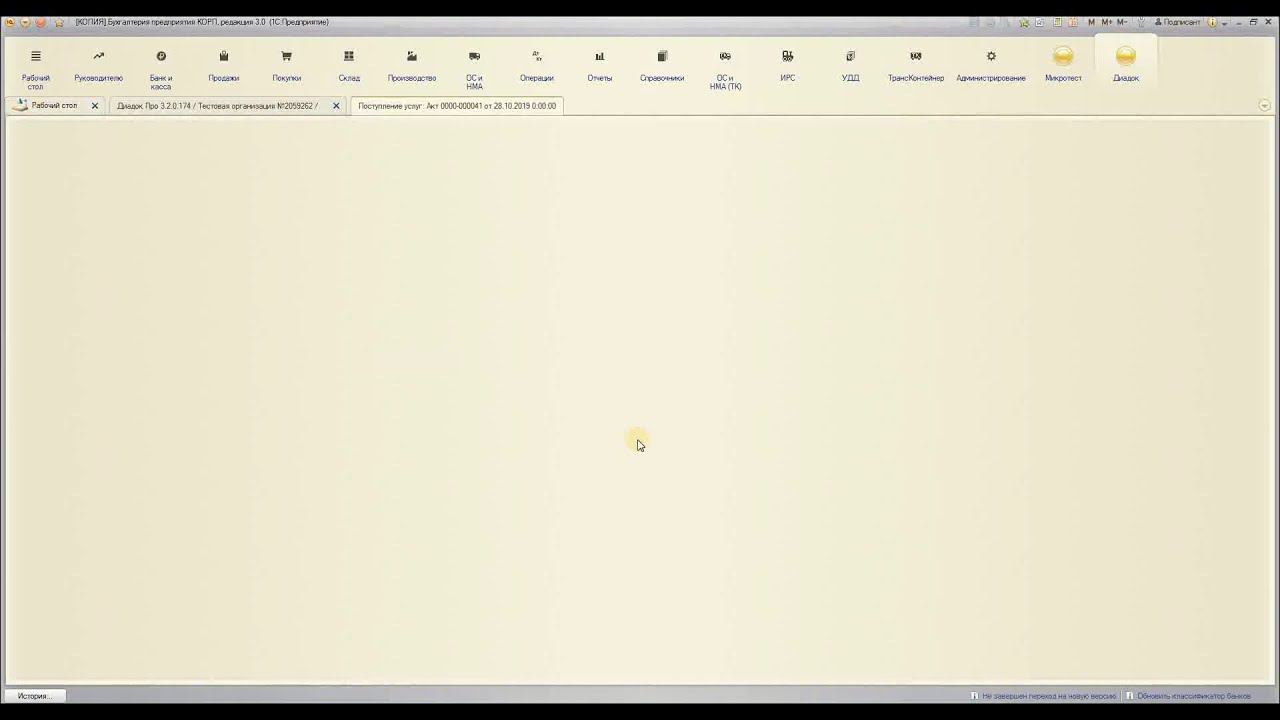Expand the dropdown arrow next to info icon
This screenshot has height=720, width=1280.
tap(1224, 23)
